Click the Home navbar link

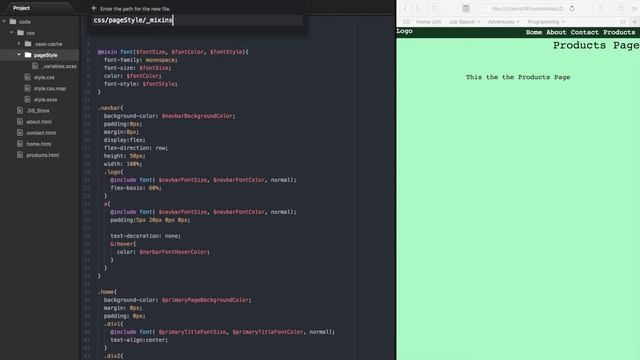pyautogui.click(x=534, y=32)
